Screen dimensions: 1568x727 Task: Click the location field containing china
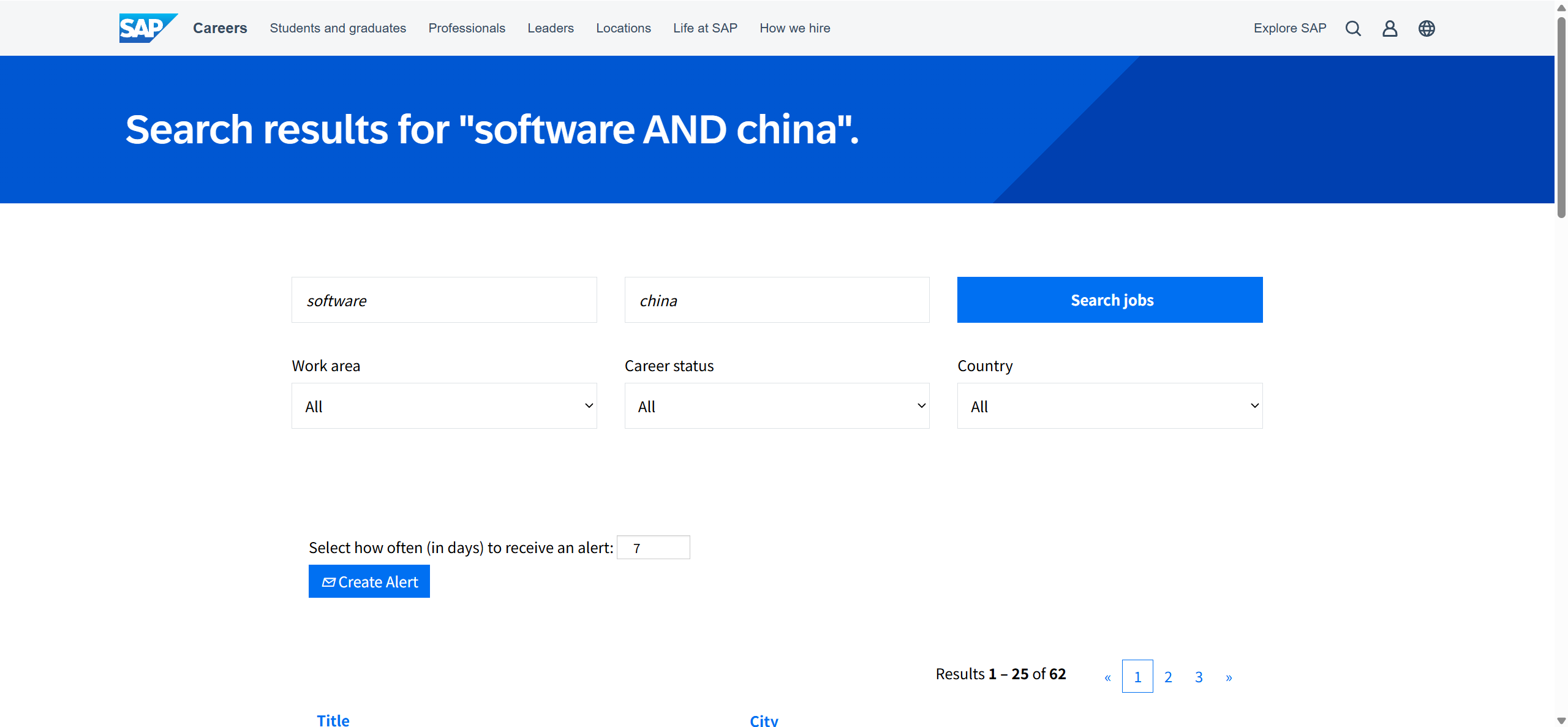(x=777, y=300)
